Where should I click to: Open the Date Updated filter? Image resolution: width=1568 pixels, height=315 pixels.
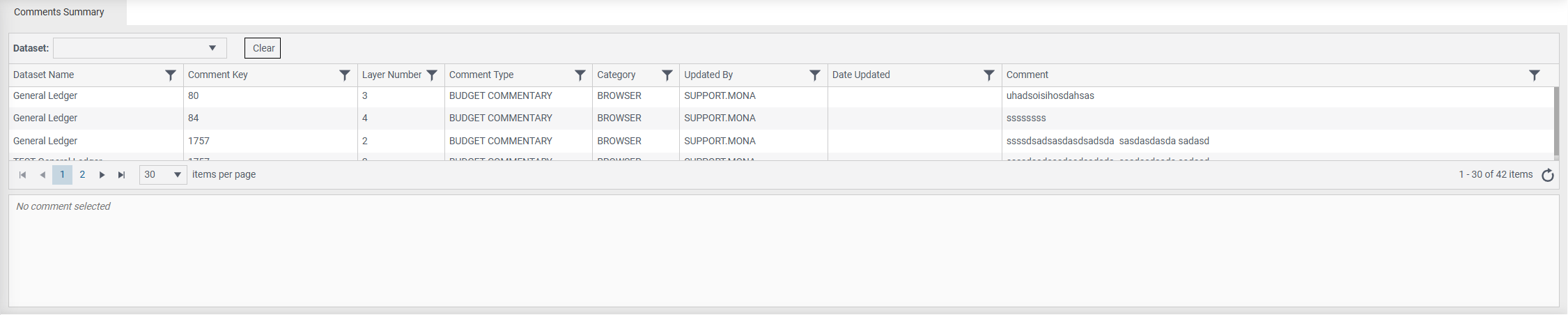pyautogui.click(x=989, y=75)
